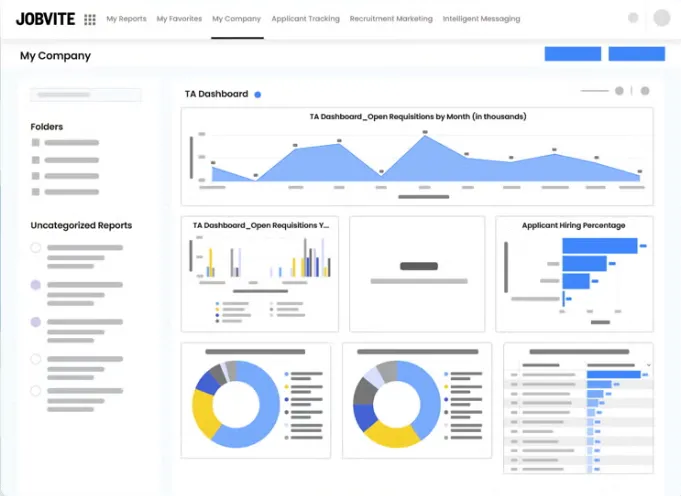681x496 pixels.
Task: Expand the chevron in table header
Action: click(x=648, y=365)
